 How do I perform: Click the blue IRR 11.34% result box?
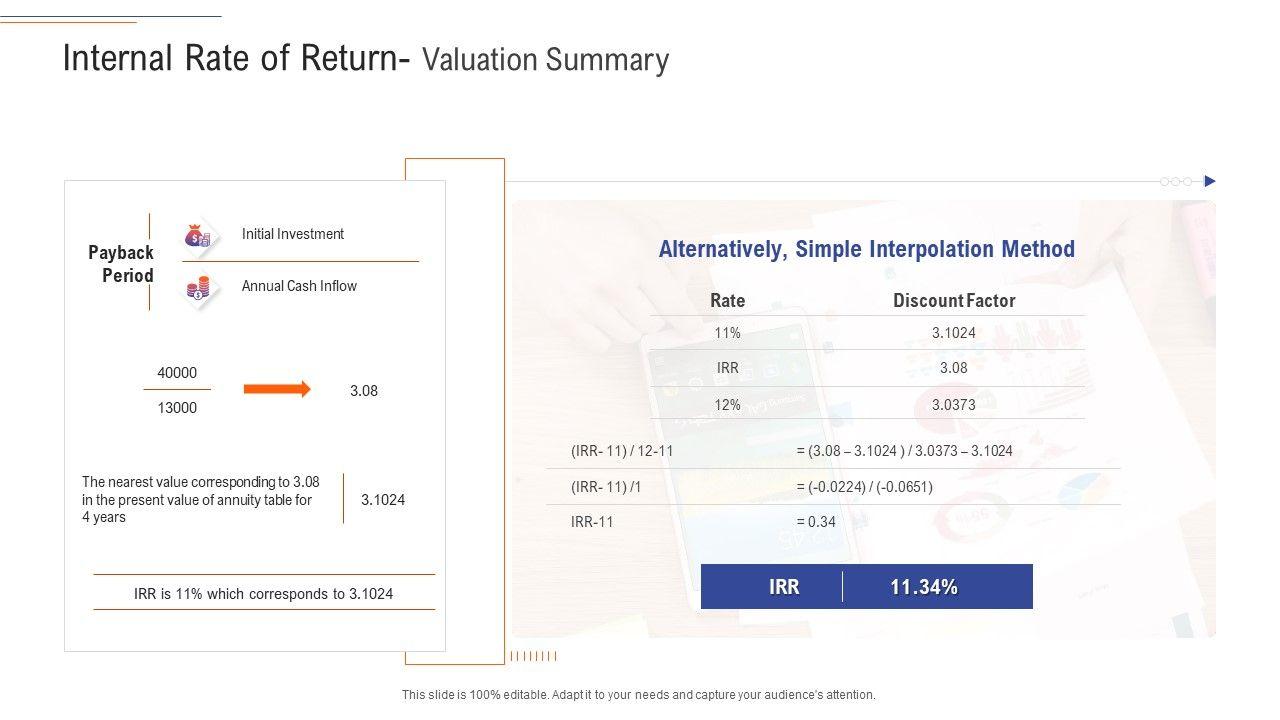(x=866, y=587)
